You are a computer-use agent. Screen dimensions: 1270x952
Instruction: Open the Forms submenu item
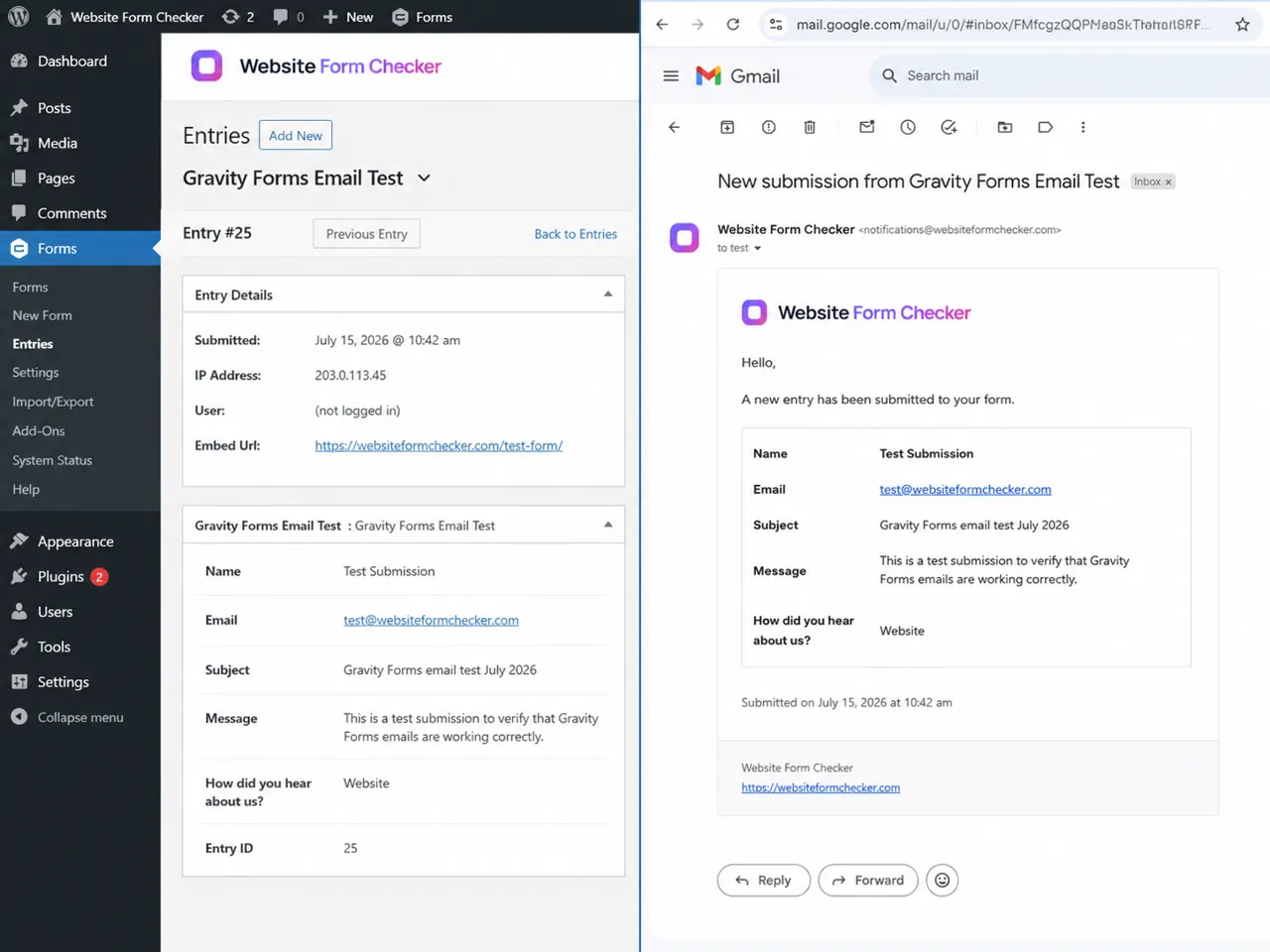30,288
